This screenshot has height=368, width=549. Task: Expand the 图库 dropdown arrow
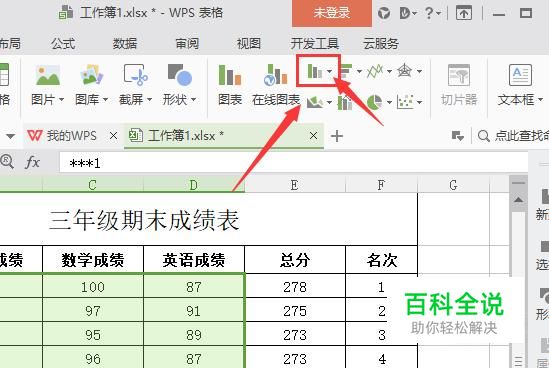(105, 100)
